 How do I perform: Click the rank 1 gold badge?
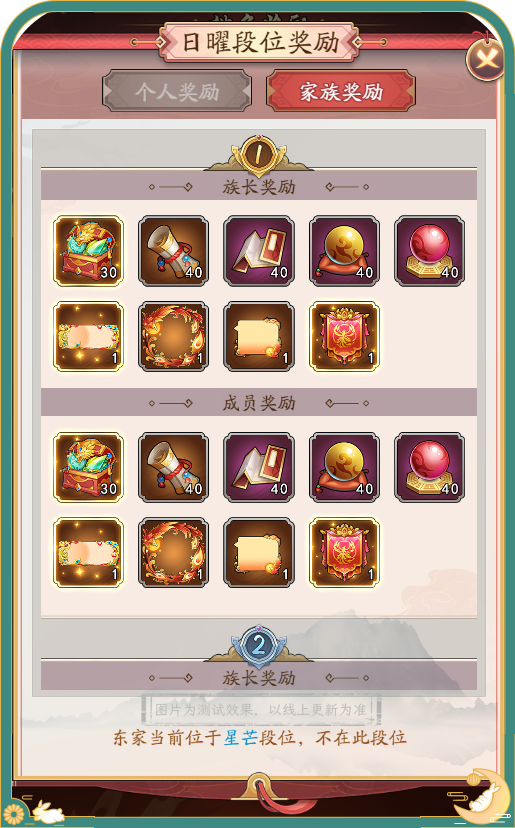click(x=259, y=154)
